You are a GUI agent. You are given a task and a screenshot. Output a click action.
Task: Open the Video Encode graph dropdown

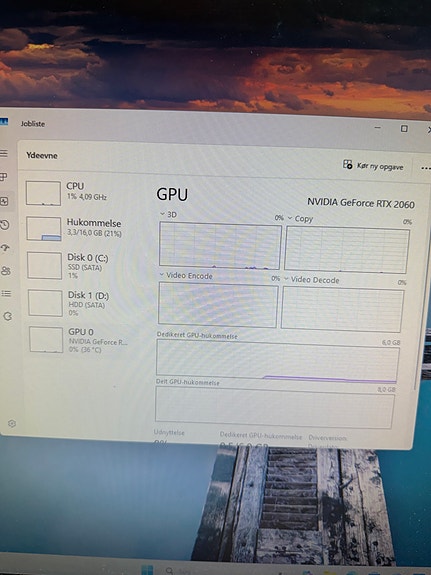click(x=186, y=275)
